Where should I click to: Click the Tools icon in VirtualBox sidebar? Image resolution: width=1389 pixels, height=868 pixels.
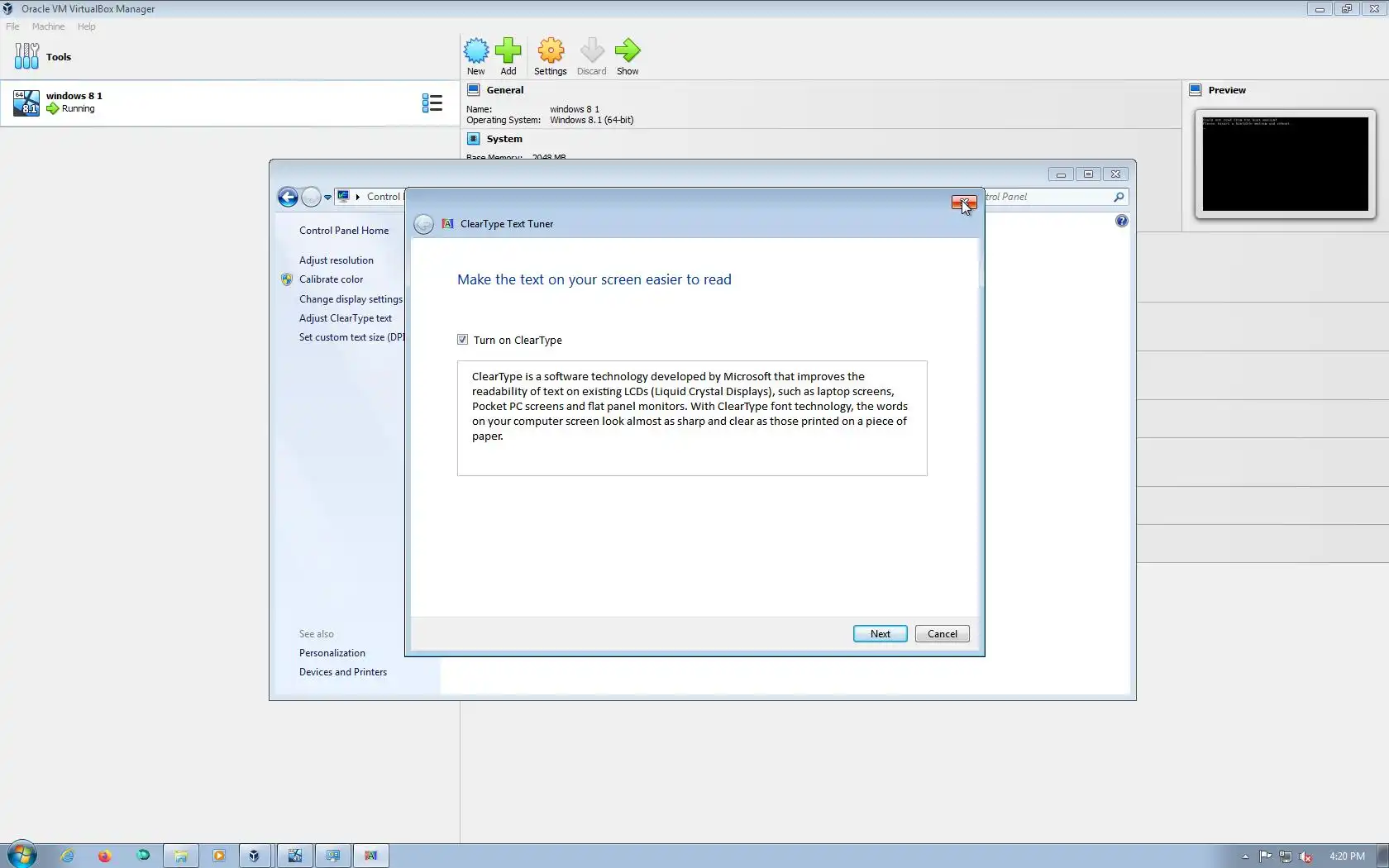coord(26,56)
